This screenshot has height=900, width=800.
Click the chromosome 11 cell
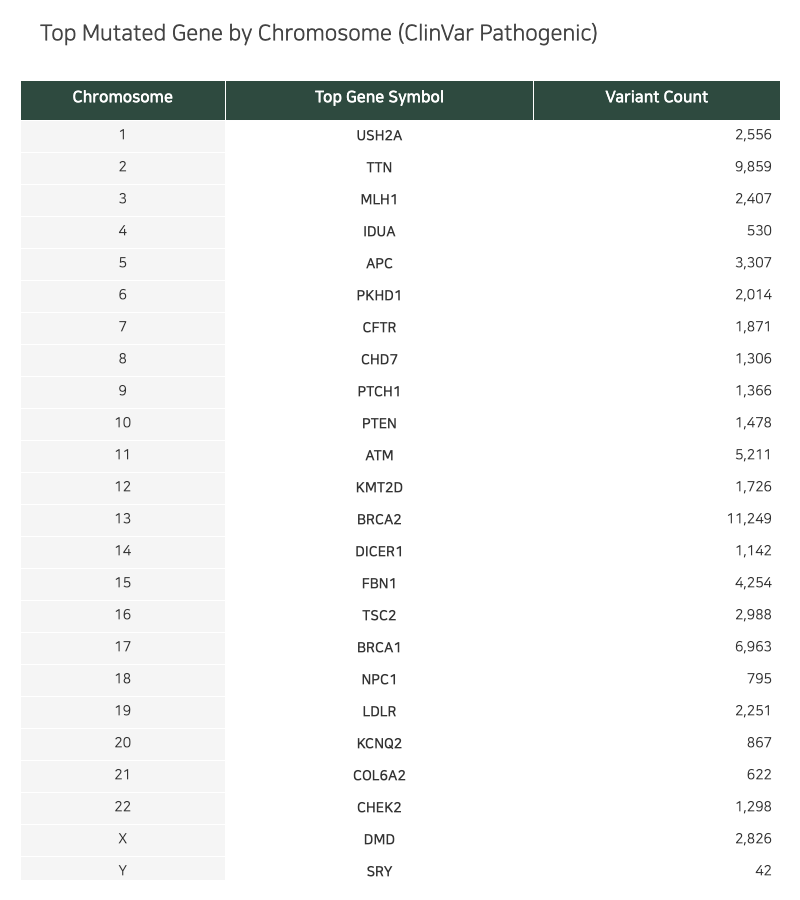pyautogui.click(x=123, y=455)
